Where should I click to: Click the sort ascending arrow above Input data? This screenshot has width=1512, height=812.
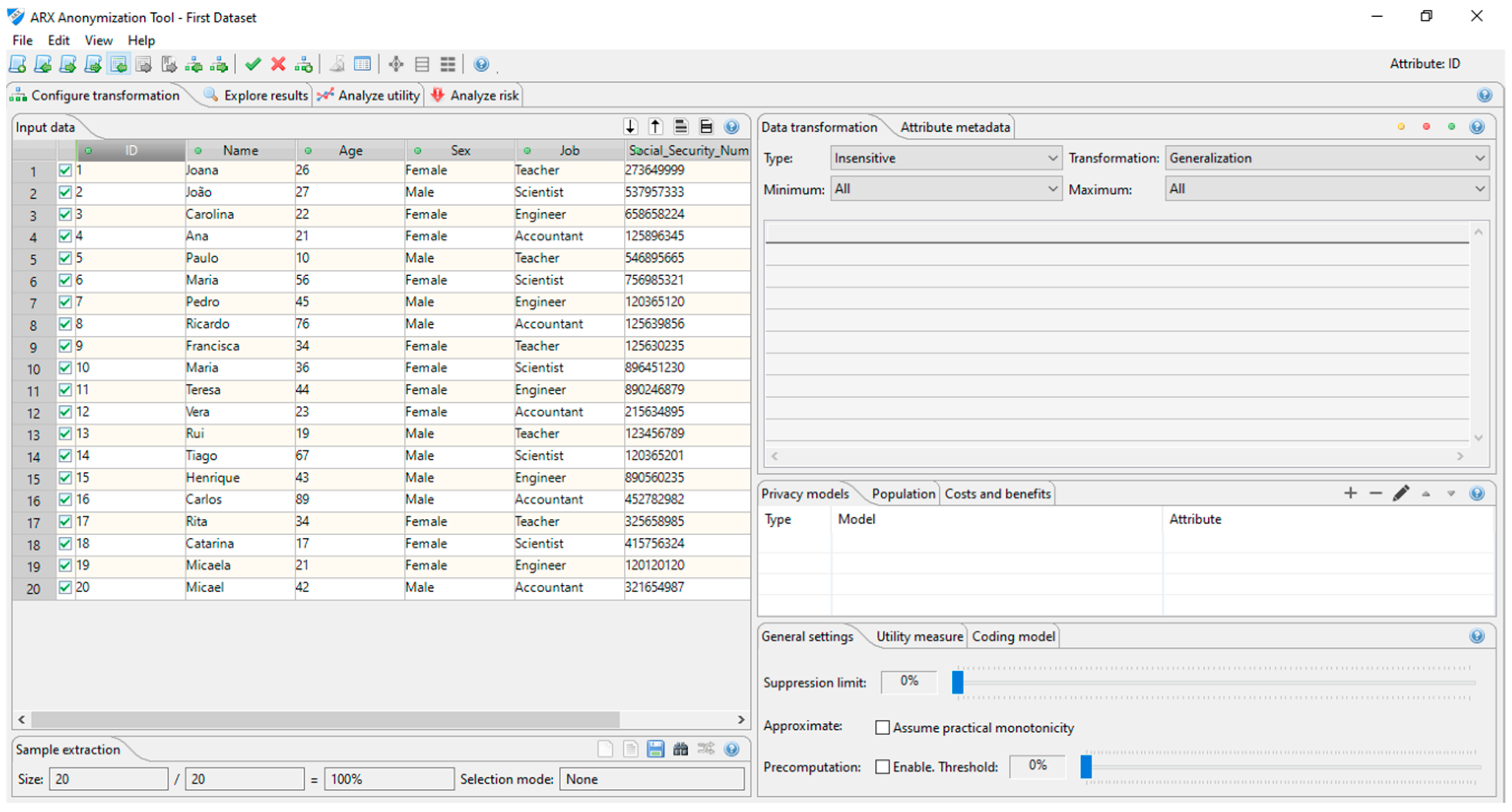point(630,126)
